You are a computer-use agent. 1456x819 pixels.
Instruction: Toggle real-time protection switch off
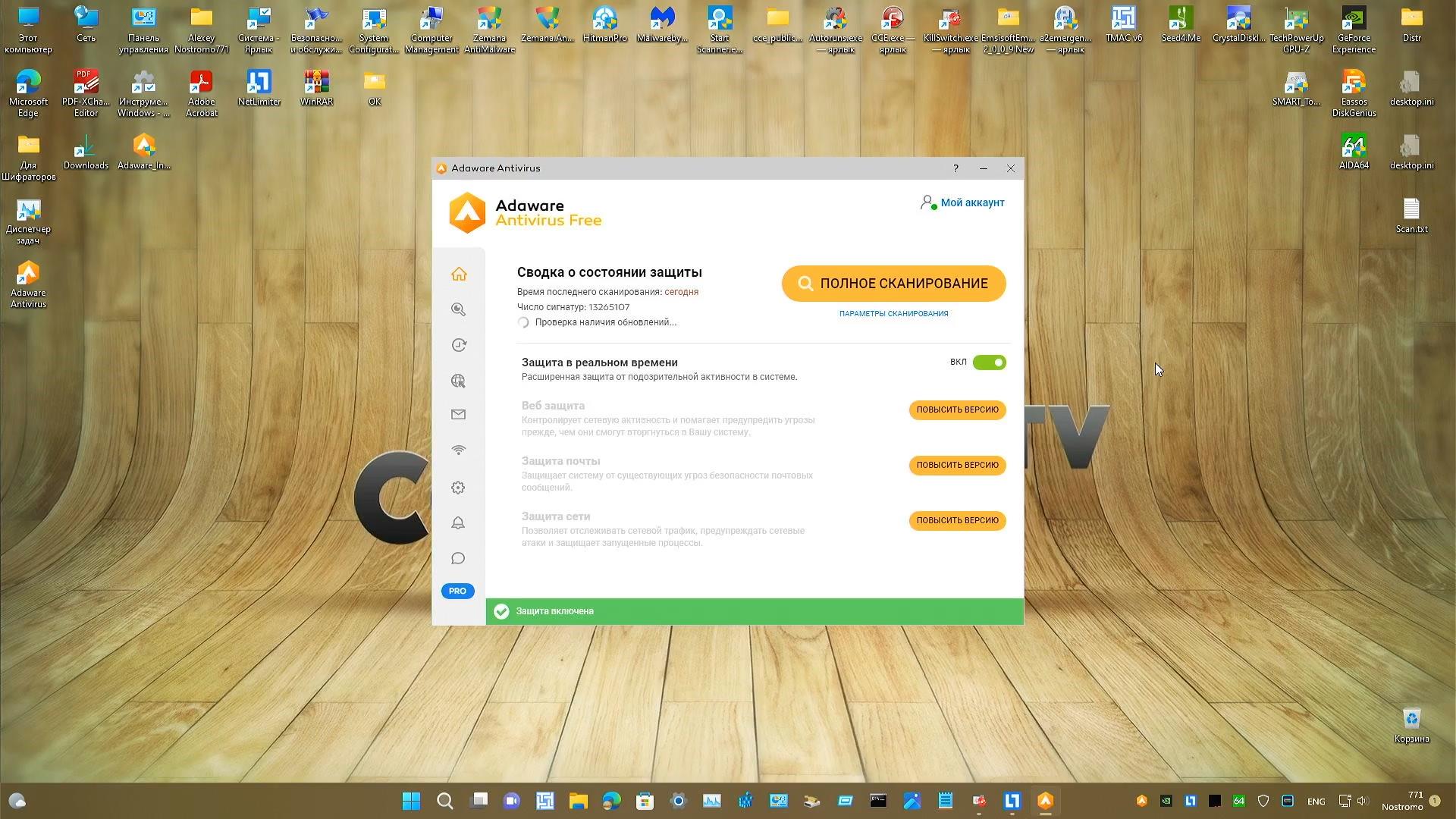click(x=989, y=362)
